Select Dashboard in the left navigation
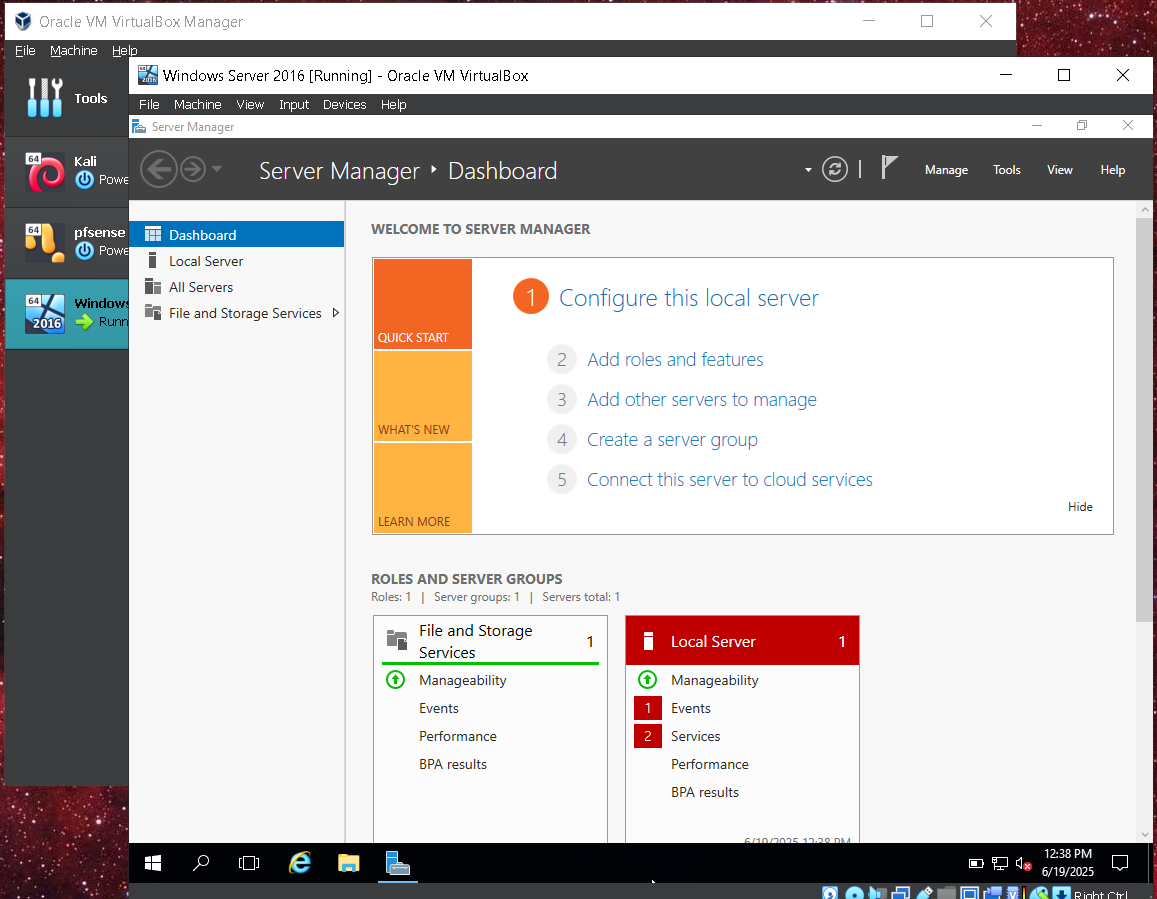This screenshot has width=1157, height=899. pyautogui.click(x=237, y=235)
